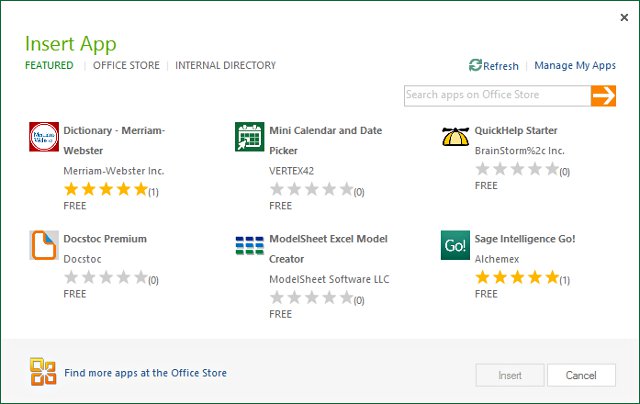This screenshot has width=640, height=404.
Task: Open Find more apps at the Office Store
Action: tap(145, 373)
